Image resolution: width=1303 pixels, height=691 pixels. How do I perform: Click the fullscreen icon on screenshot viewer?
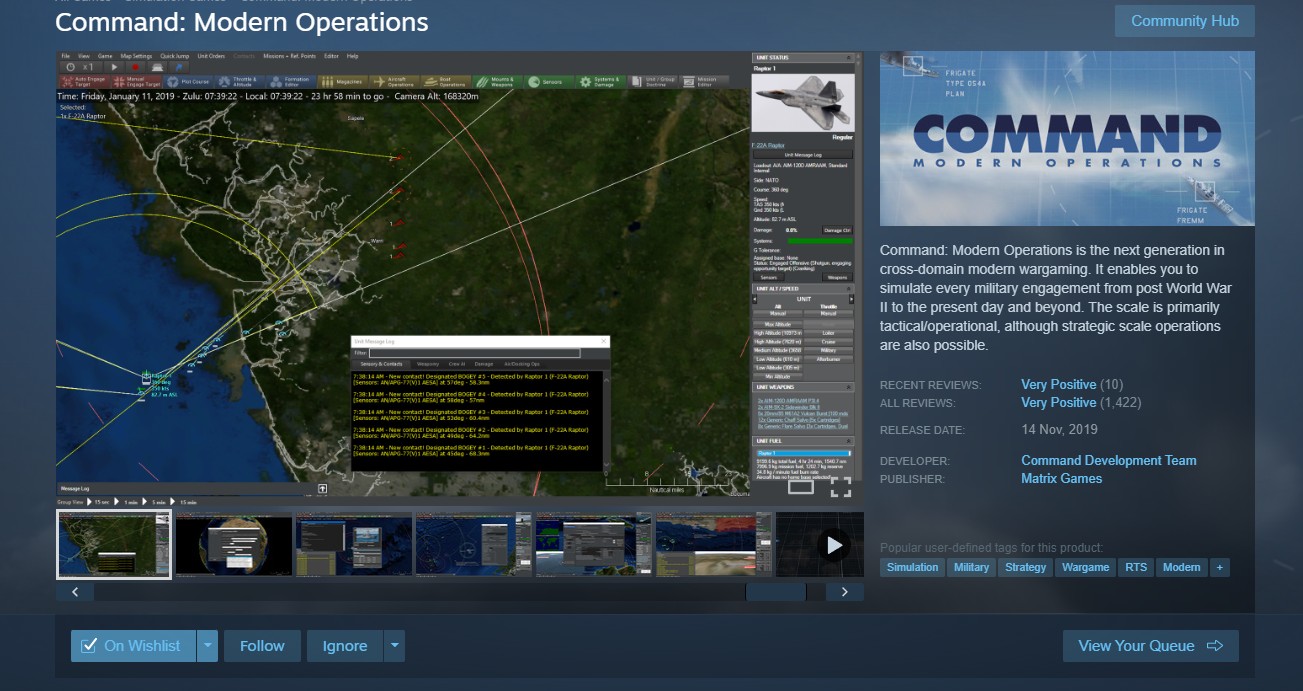click(x=841, y=487)
